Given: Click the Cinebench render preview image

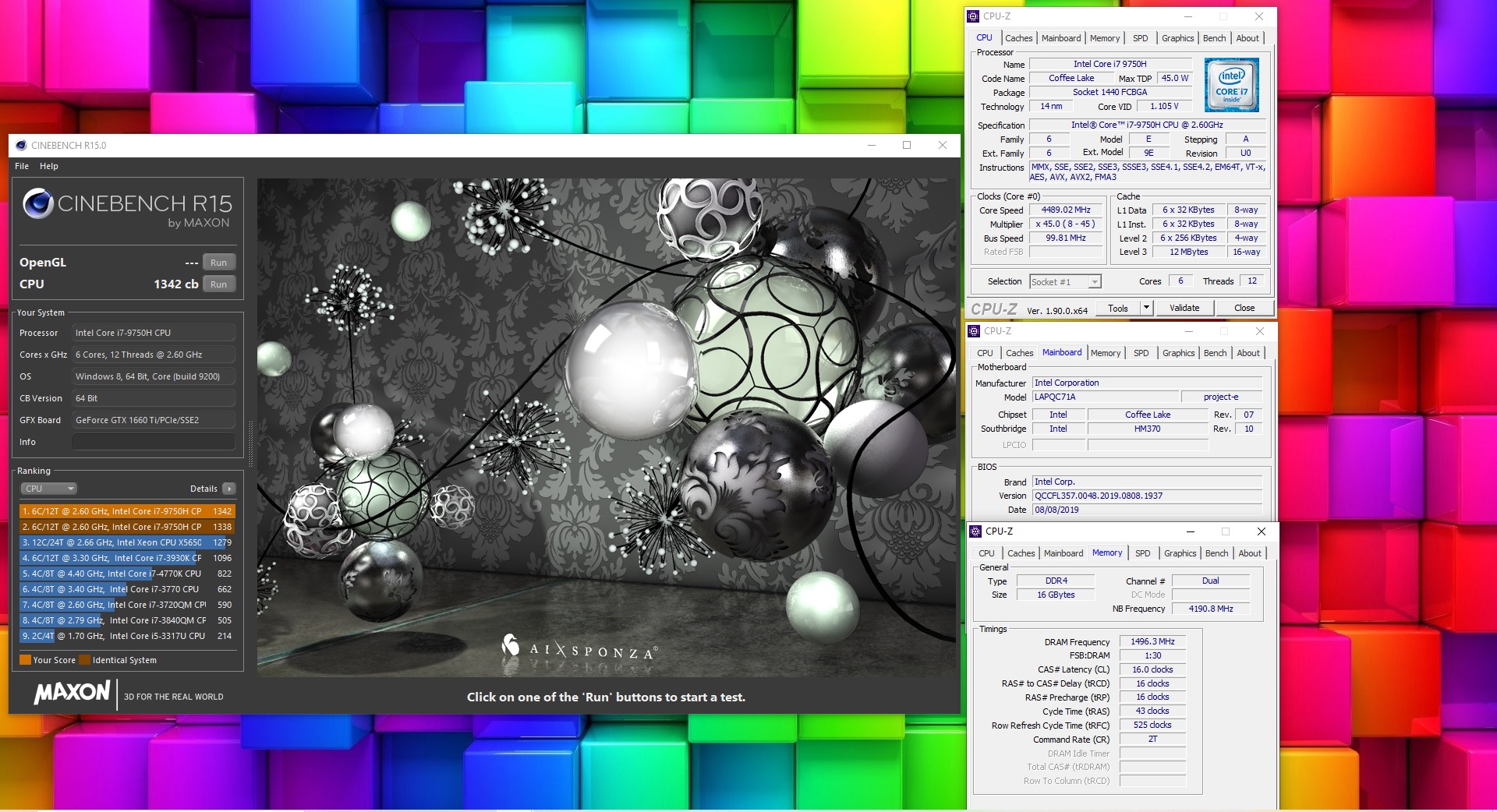Looking at the screenshot, I should pyautogui.click(x=607, y=427).
